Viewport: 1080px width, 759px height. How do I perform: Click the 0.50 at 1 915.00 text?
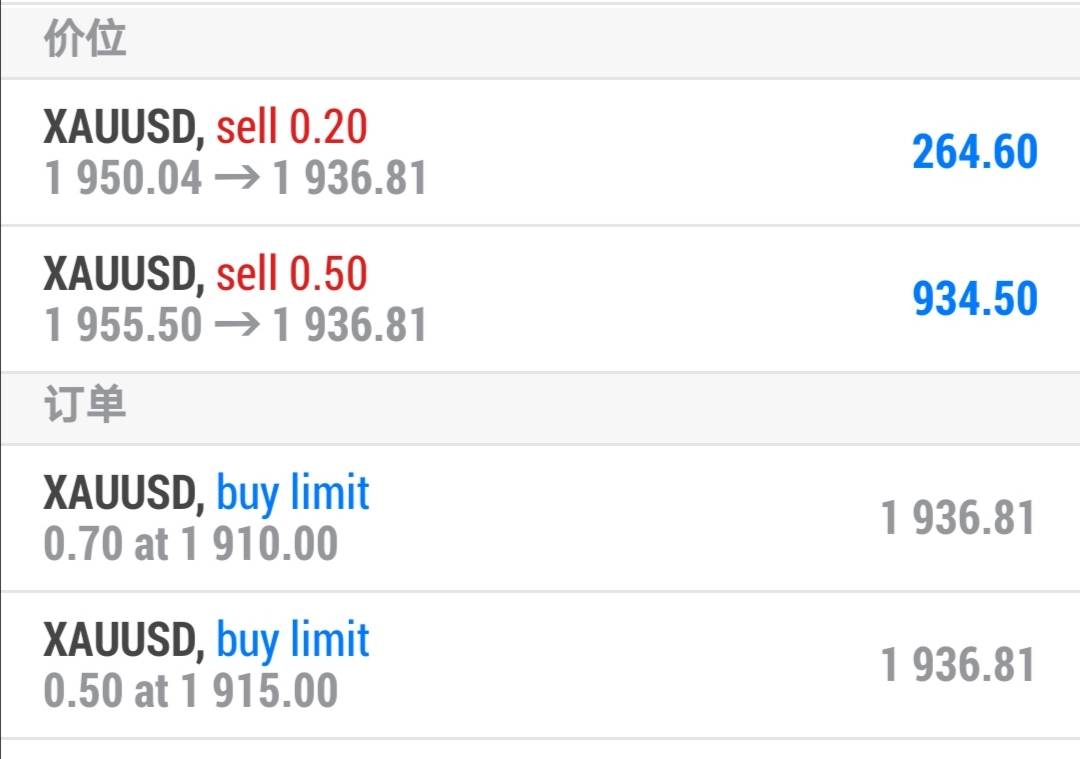point(191,692)
